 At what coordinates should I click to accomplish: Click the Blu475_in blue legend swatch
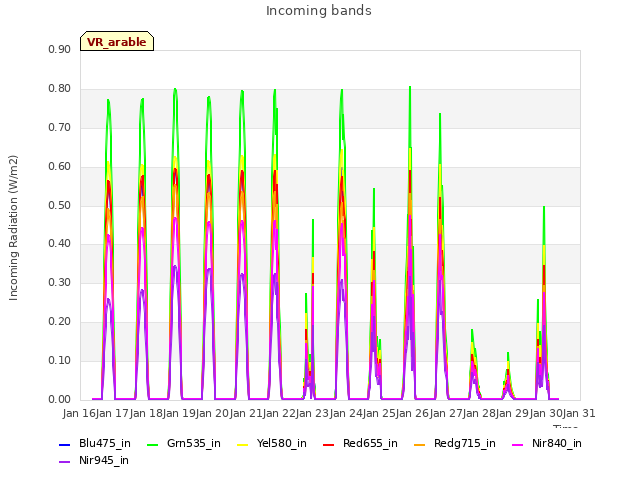click(x=65, y=444)
